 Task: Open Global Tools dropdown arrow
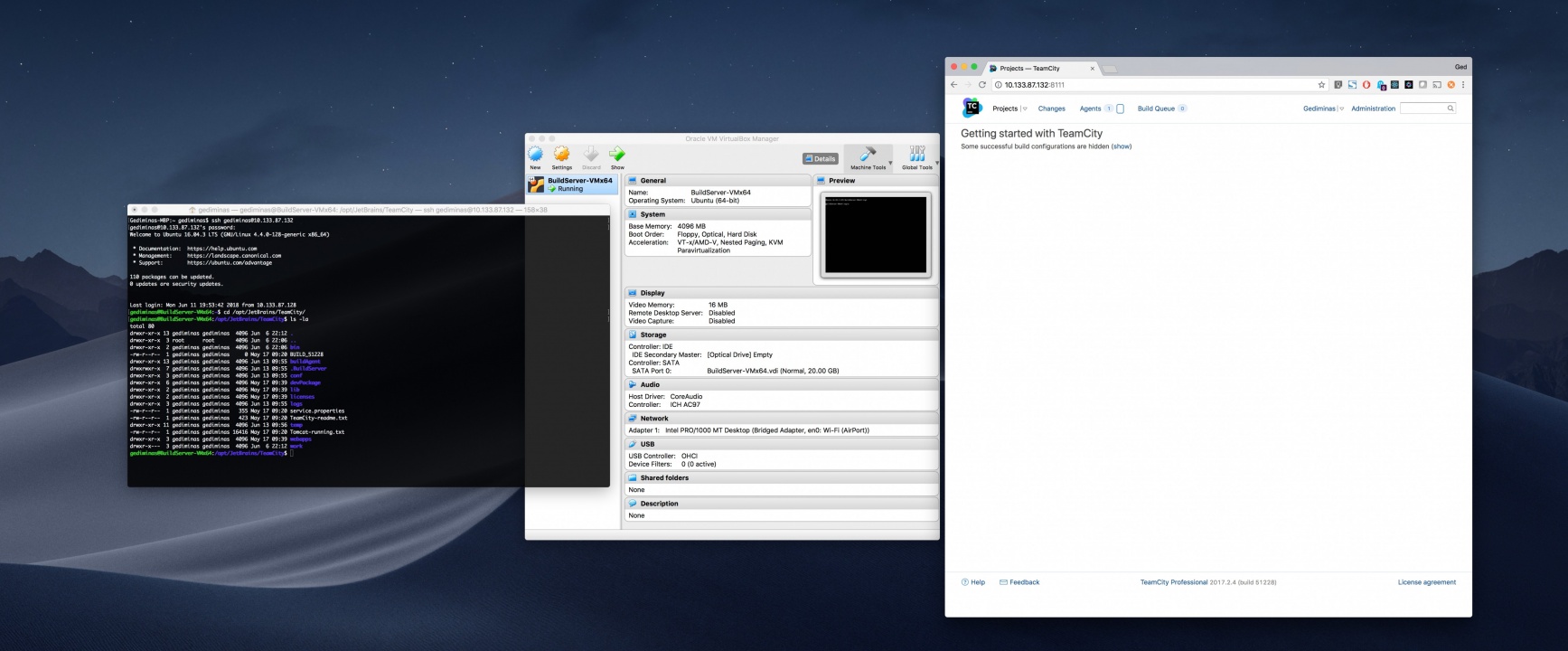(x=936, y=164)
